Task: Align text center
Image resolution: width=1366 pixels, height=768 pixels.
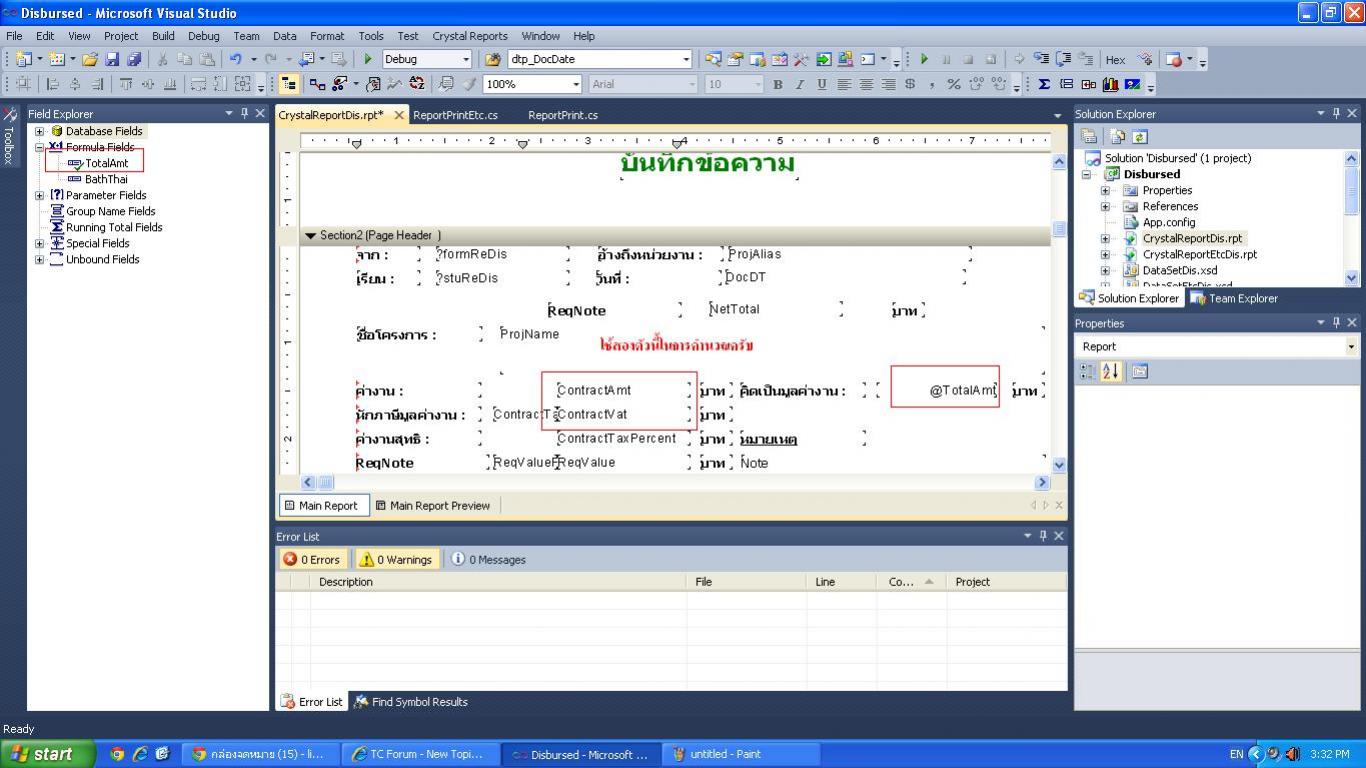Action: click(x=866, y=84)
